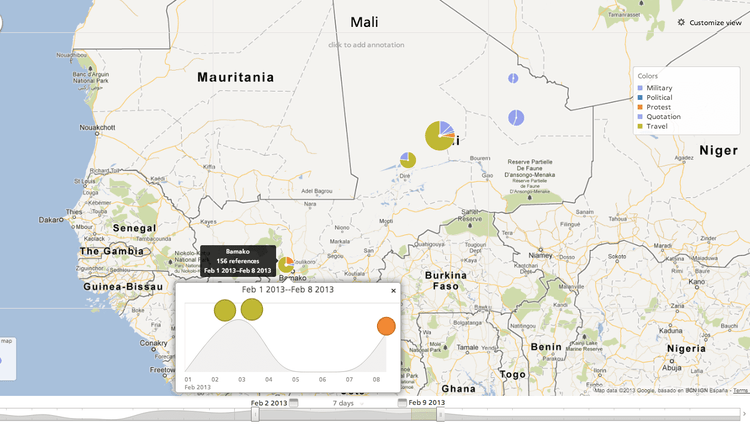Close the Feb 1–8 2013 chart popup
This screenshot has width=750, height=430.
tap(393, 290)
